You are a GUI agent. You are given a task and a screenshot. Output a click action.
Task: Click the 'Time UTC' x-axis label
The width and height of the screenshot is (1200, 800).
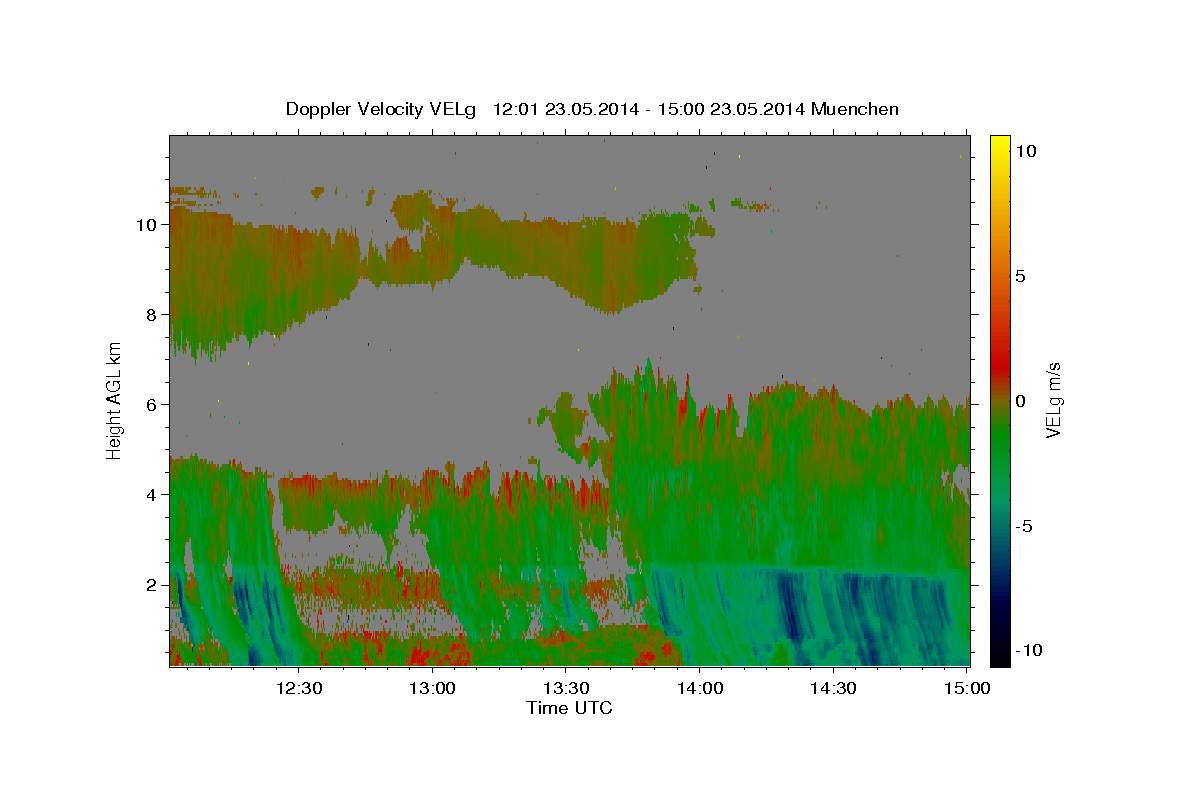click(x=569, y=708)
